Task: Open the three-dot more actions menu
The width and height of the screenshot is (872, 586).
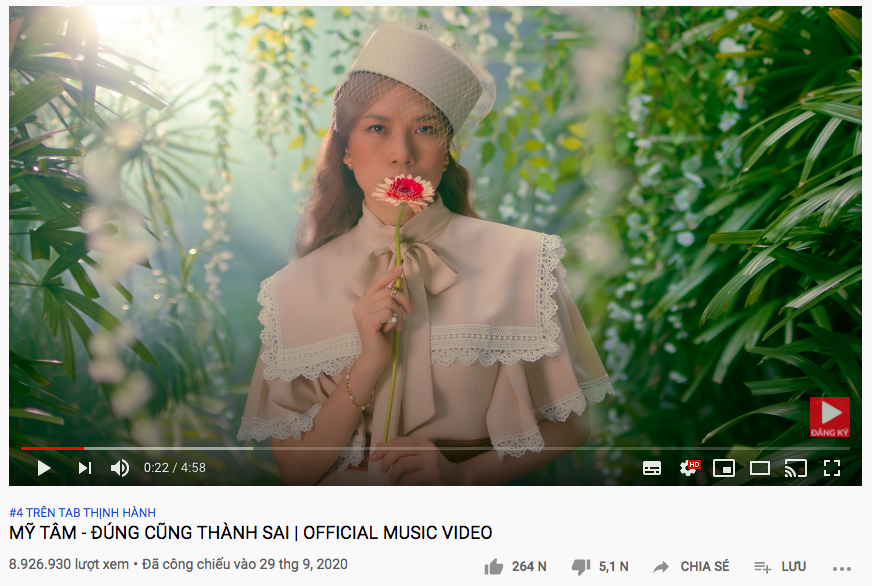Action: 842,568
